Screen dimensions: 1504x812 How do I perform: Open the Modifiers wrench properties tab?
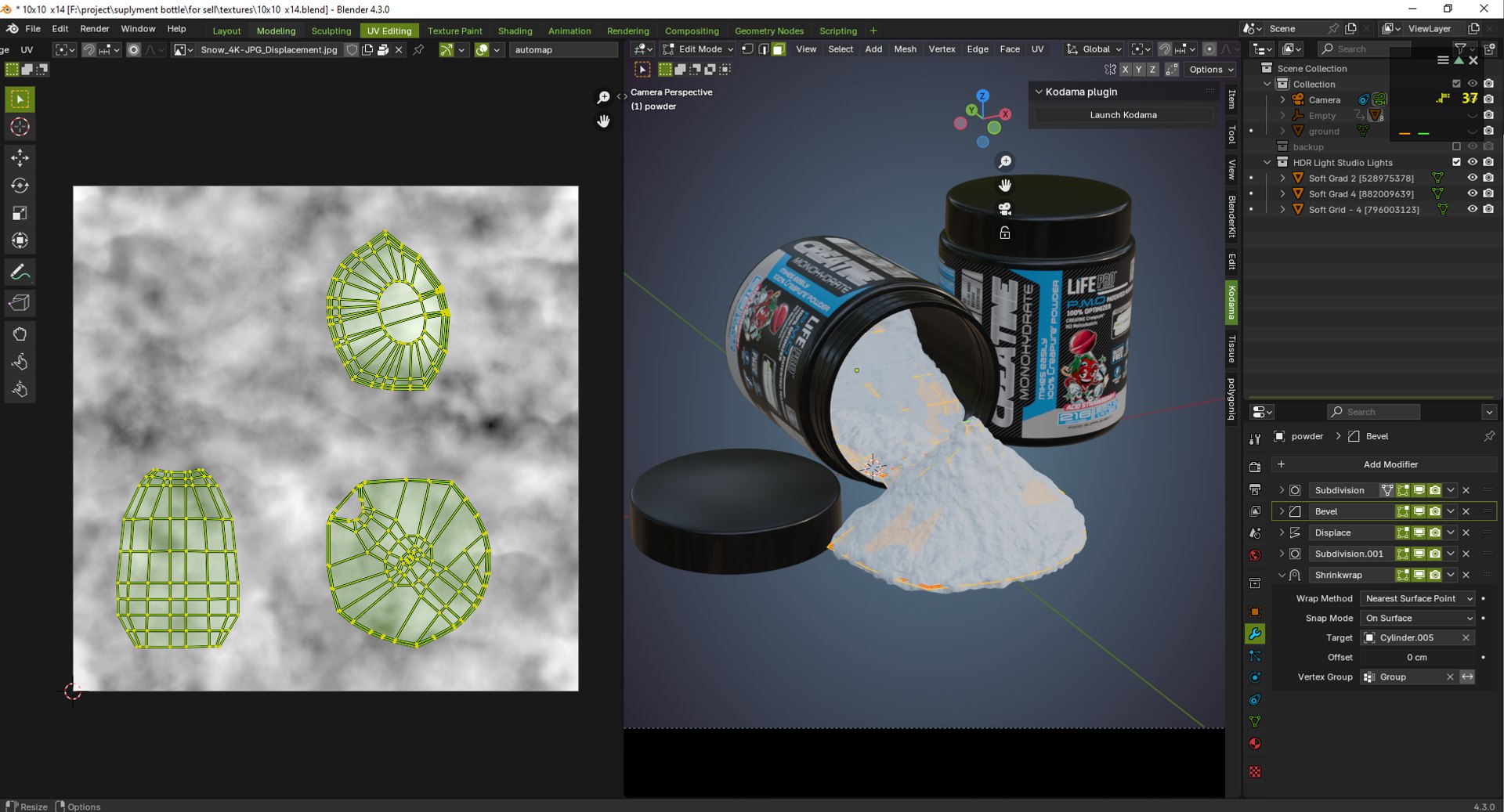(1255, 634)
